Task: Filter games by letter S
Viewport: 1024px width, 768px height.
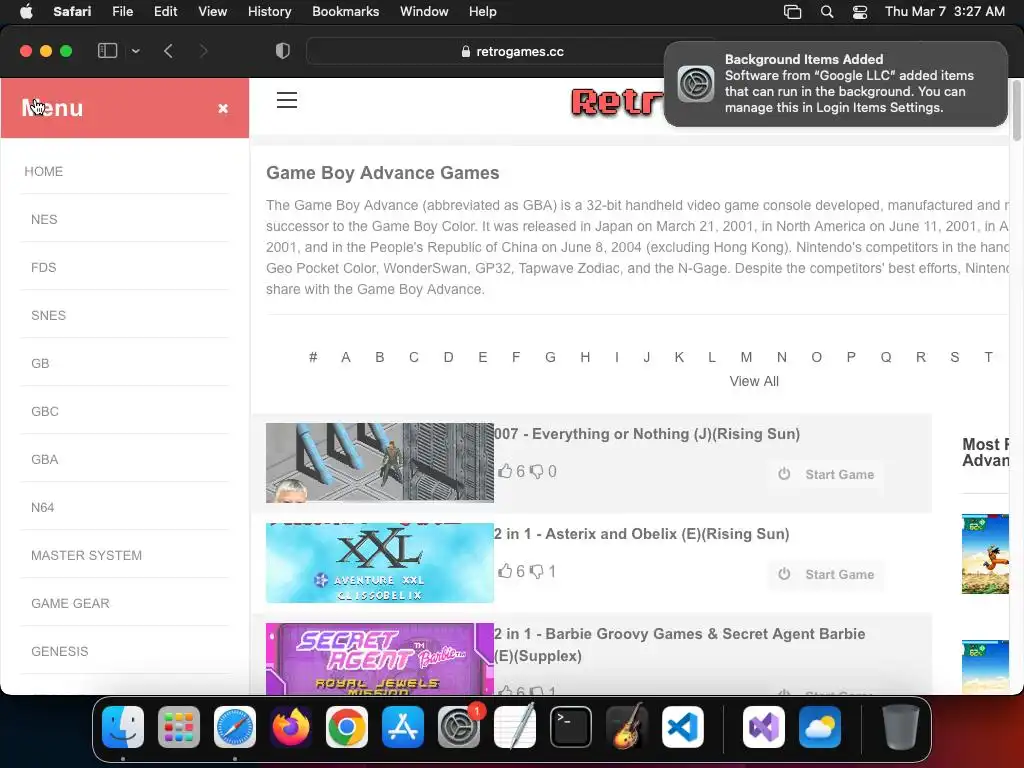Action: pyautogui.click(x=955, y=357)
